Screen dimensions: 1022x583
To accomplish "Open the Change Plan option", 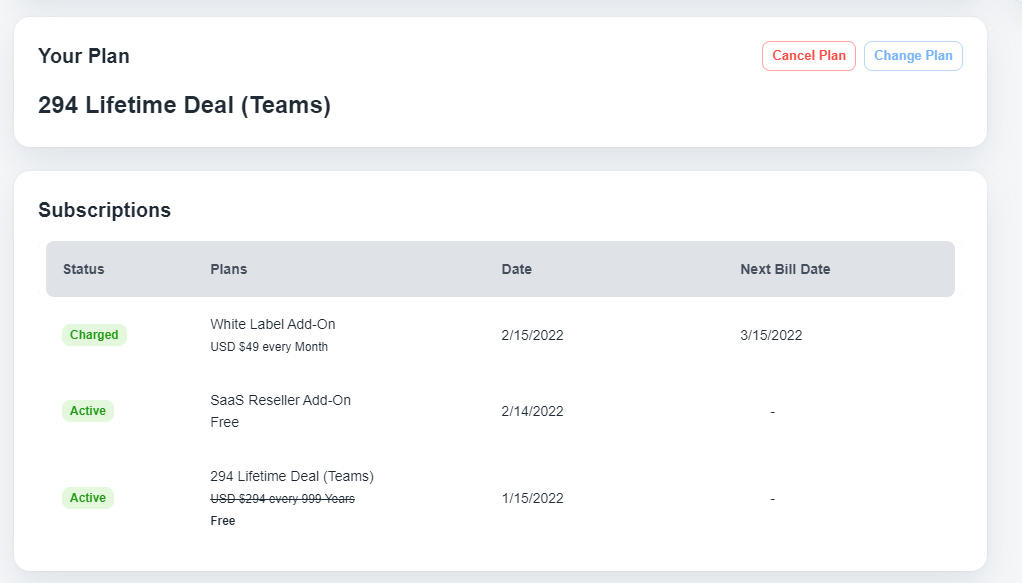I will click(912, 56).
